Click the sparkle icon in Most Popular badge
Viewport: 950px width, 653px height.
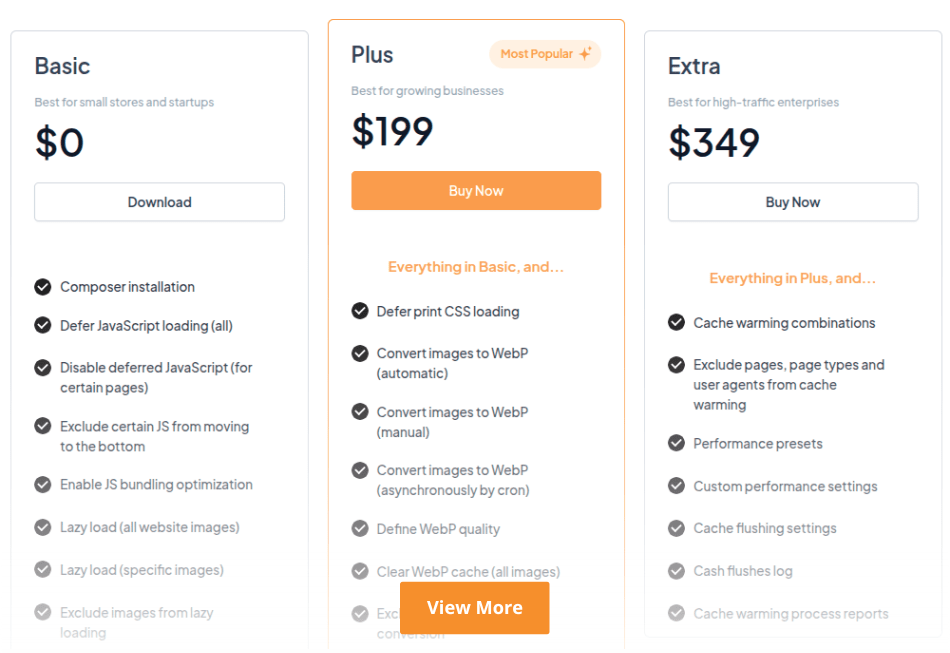pyautogui.click(x=585, y=54)
